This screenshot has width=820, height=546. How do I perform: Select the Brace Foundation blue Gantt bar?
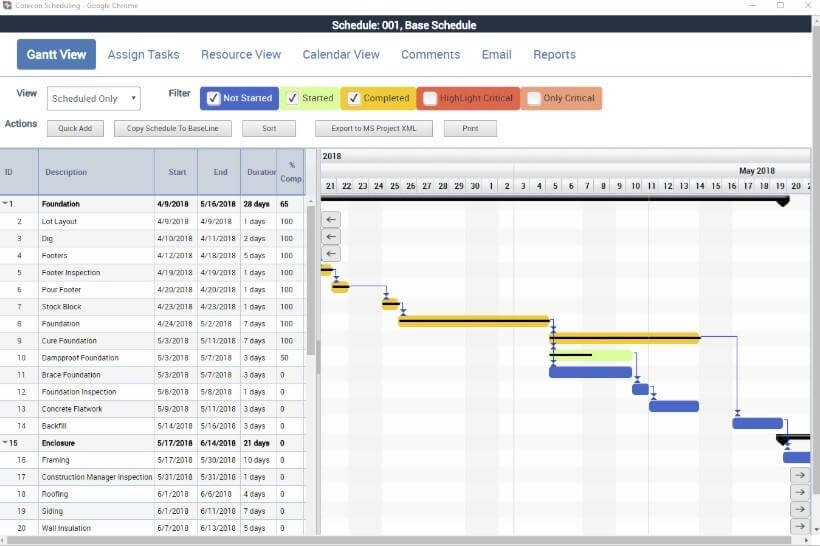(x=590, y=372)
